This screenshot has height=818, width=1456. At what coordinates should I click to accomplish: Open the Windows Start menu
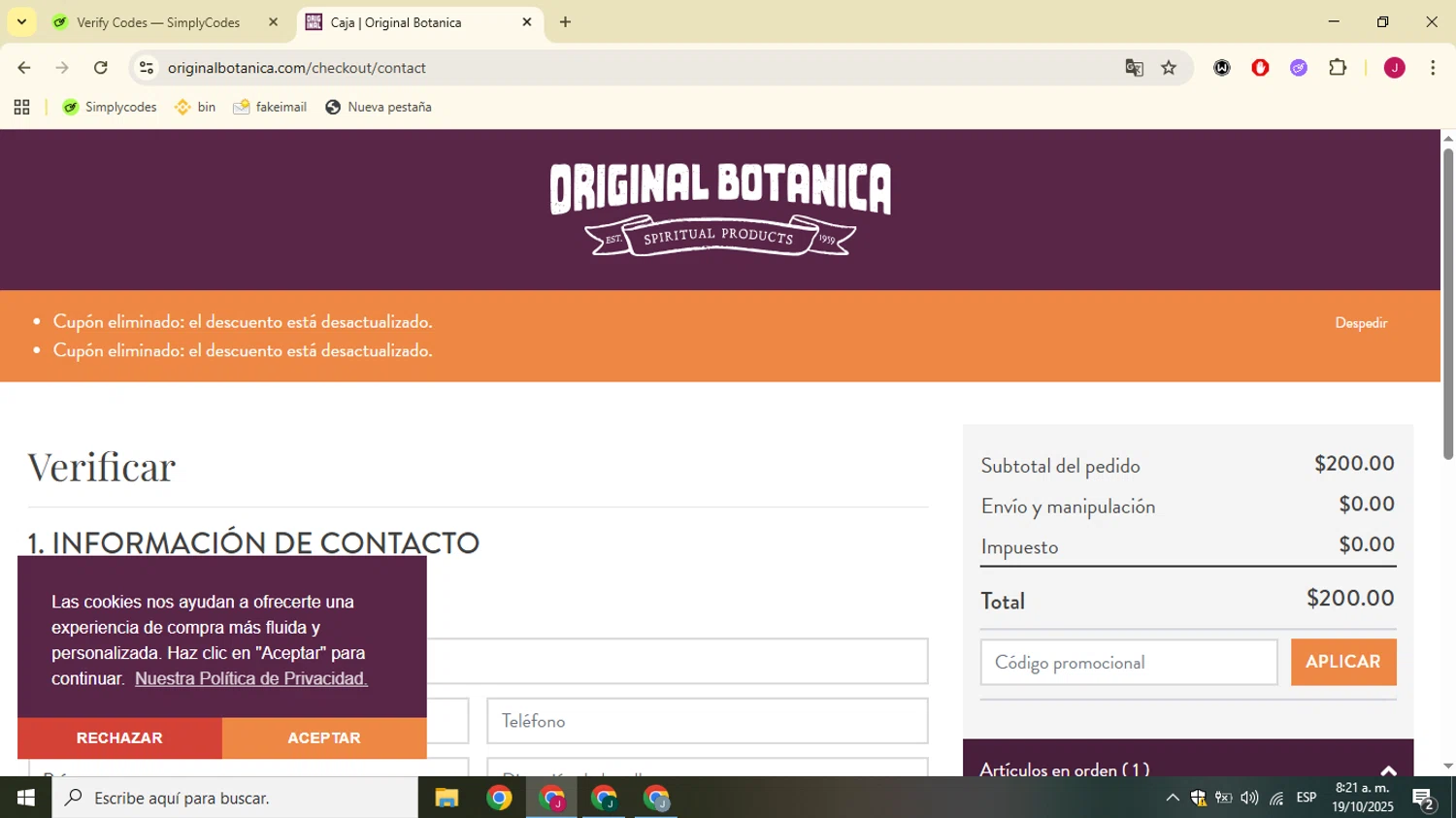[26, 798]
